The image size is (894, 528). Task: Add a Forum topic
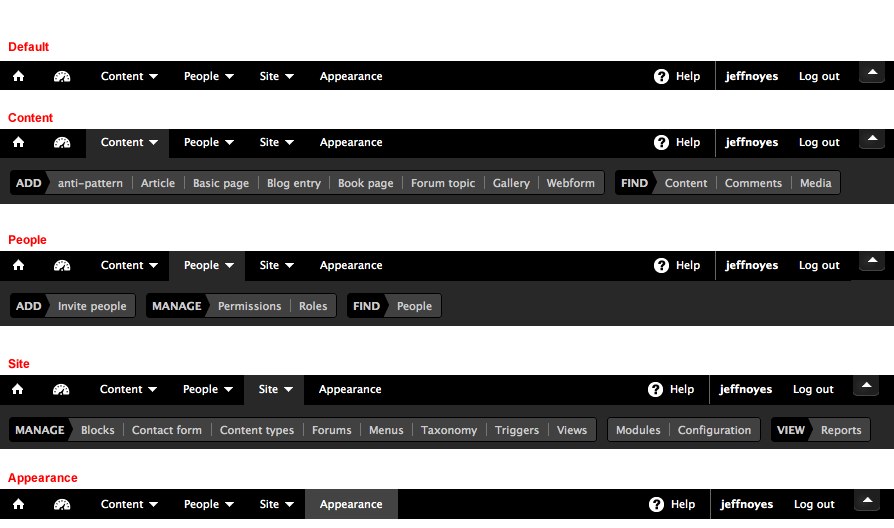(x=443, y=183)
